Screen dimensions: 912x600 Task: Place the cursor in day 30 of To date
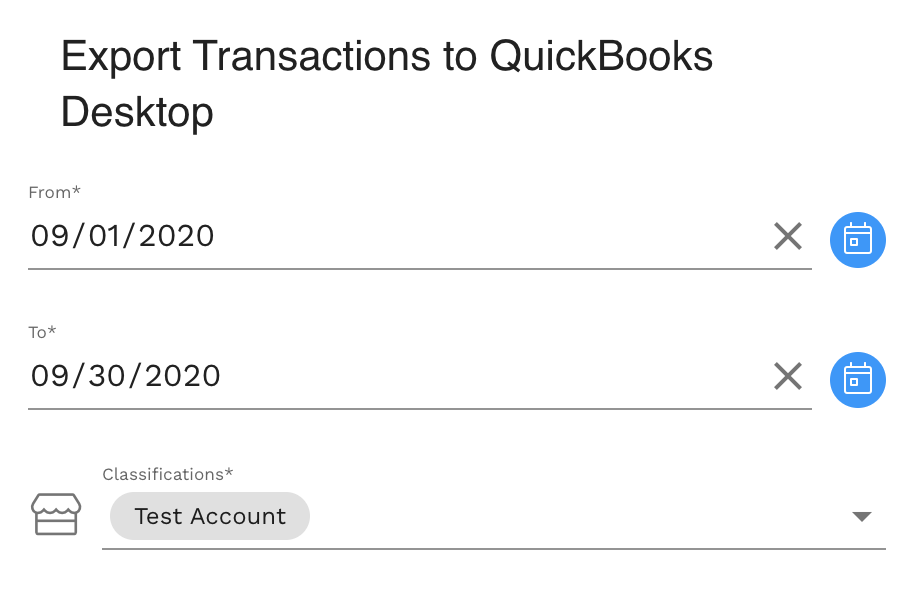pos(107,376)
